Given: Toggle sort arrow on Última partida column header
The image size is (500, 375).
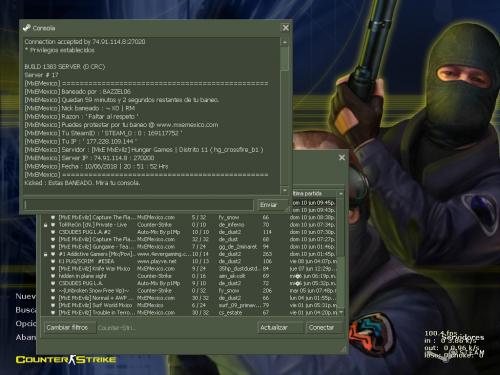Looking at the screenshot, I should coord(341,194).
